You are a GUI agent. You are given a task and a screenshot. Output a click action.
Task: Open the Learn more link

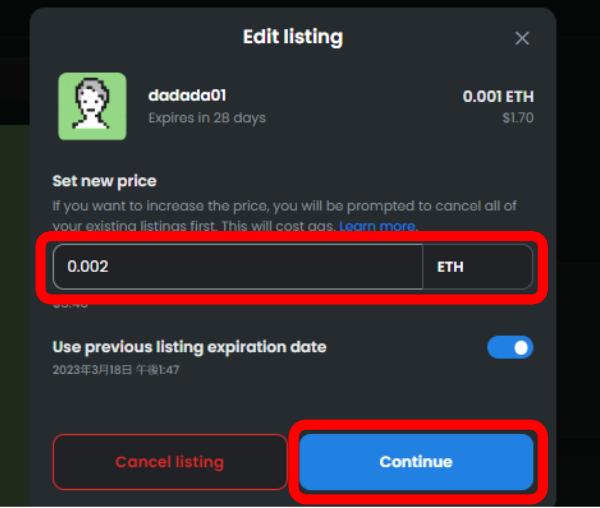coord(377,226)
